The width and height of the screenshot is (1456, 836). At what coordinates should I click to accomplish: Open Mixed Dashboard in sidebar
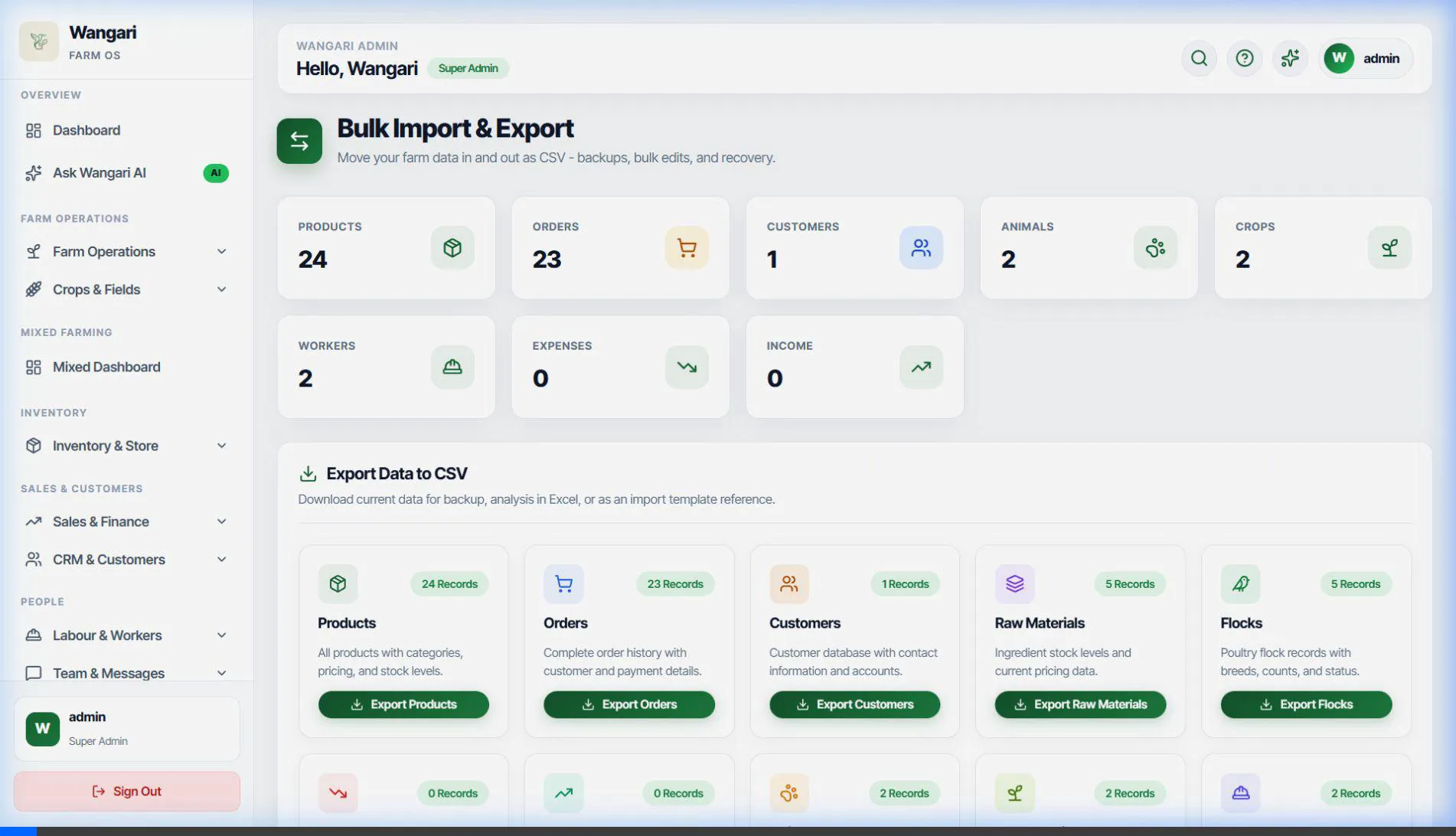(x=126, y=367)
